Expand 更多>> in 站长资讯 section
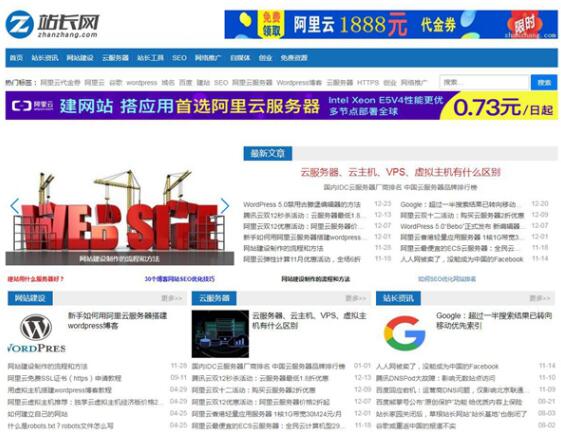Screen dimensions: 561x435 click(540, 298)
